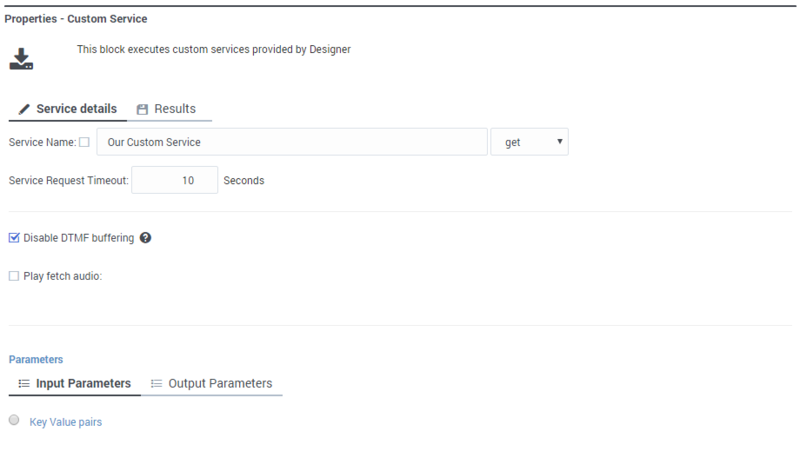Viewport: 800px width, 451px height.
Task: Click the list icon beside Input Parameters
Action: tap(24, 383)
